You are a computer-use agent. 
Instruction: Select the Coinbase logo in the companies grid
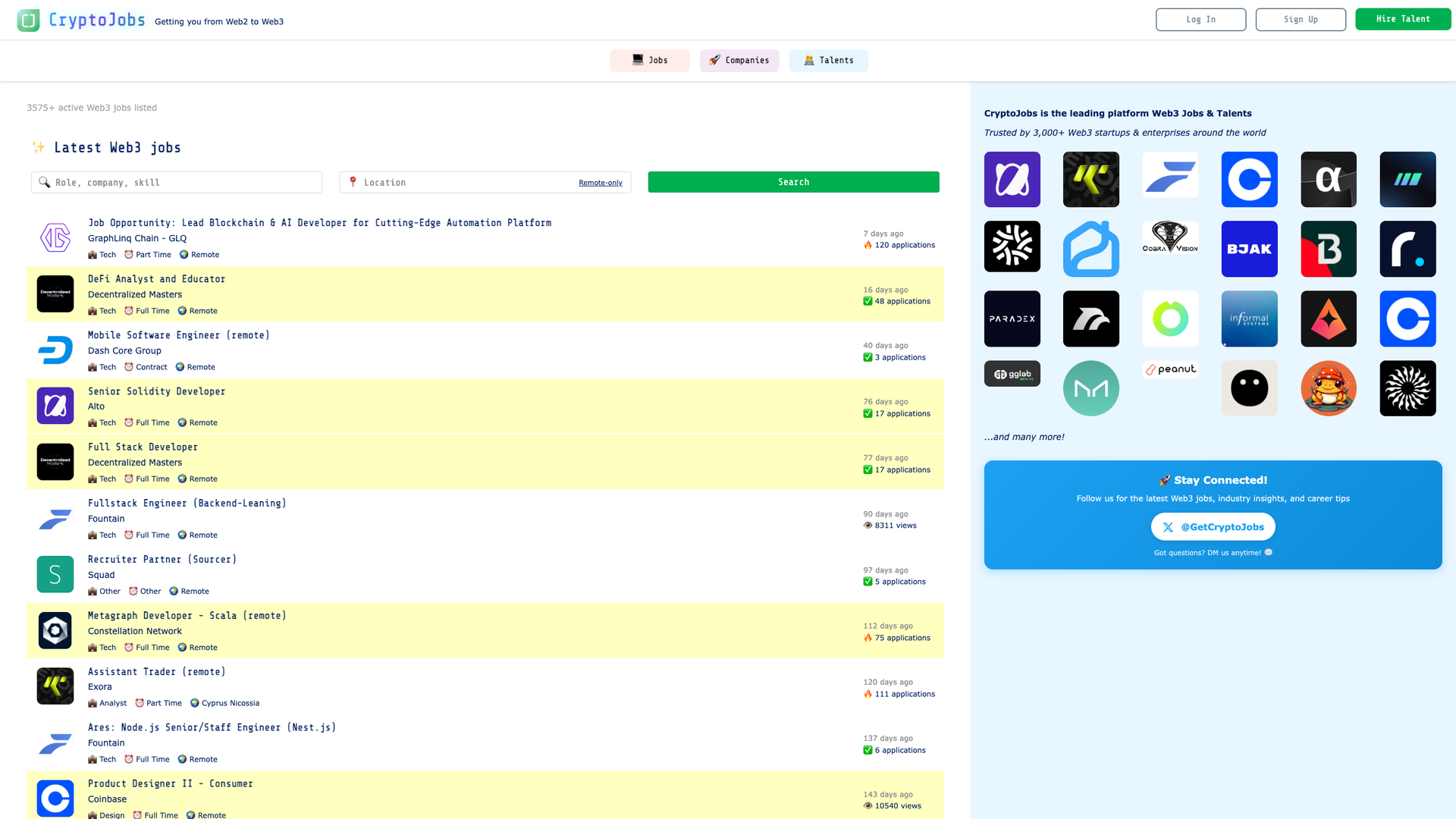tap(1249, 180)
